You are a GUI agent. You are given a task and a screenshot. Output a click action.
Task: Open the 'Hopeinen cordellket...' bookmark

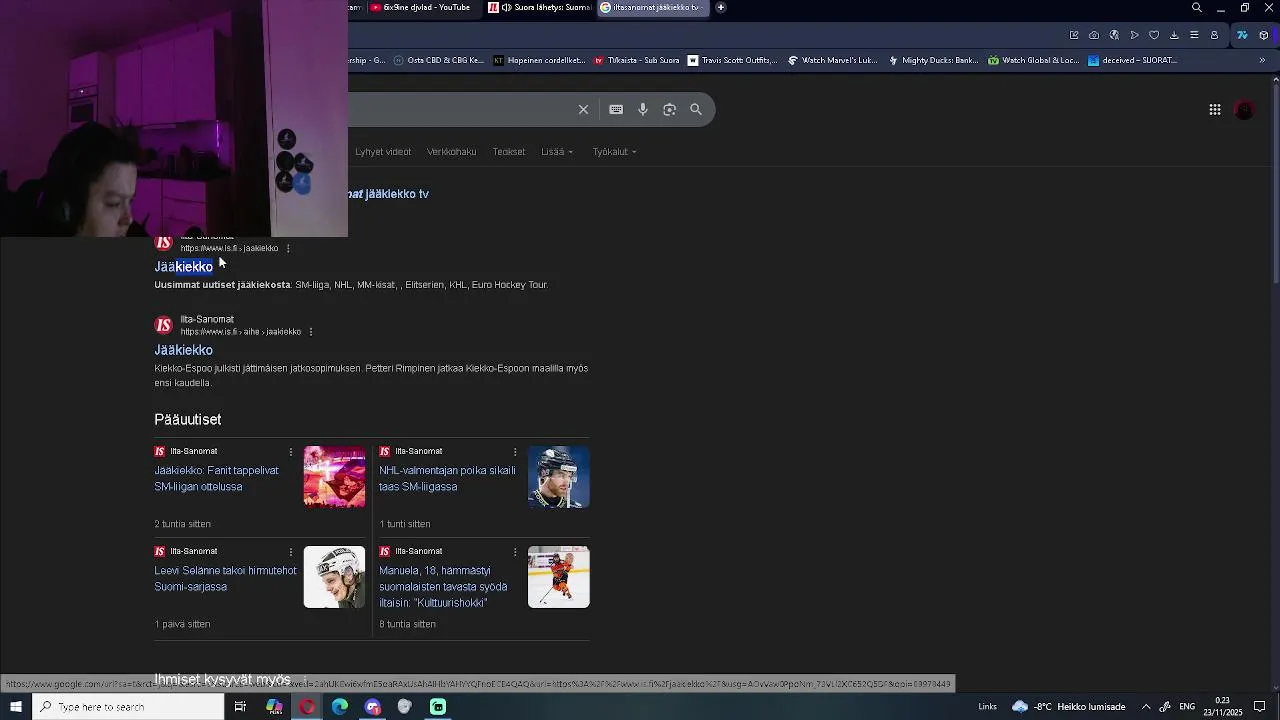(540, 60)
